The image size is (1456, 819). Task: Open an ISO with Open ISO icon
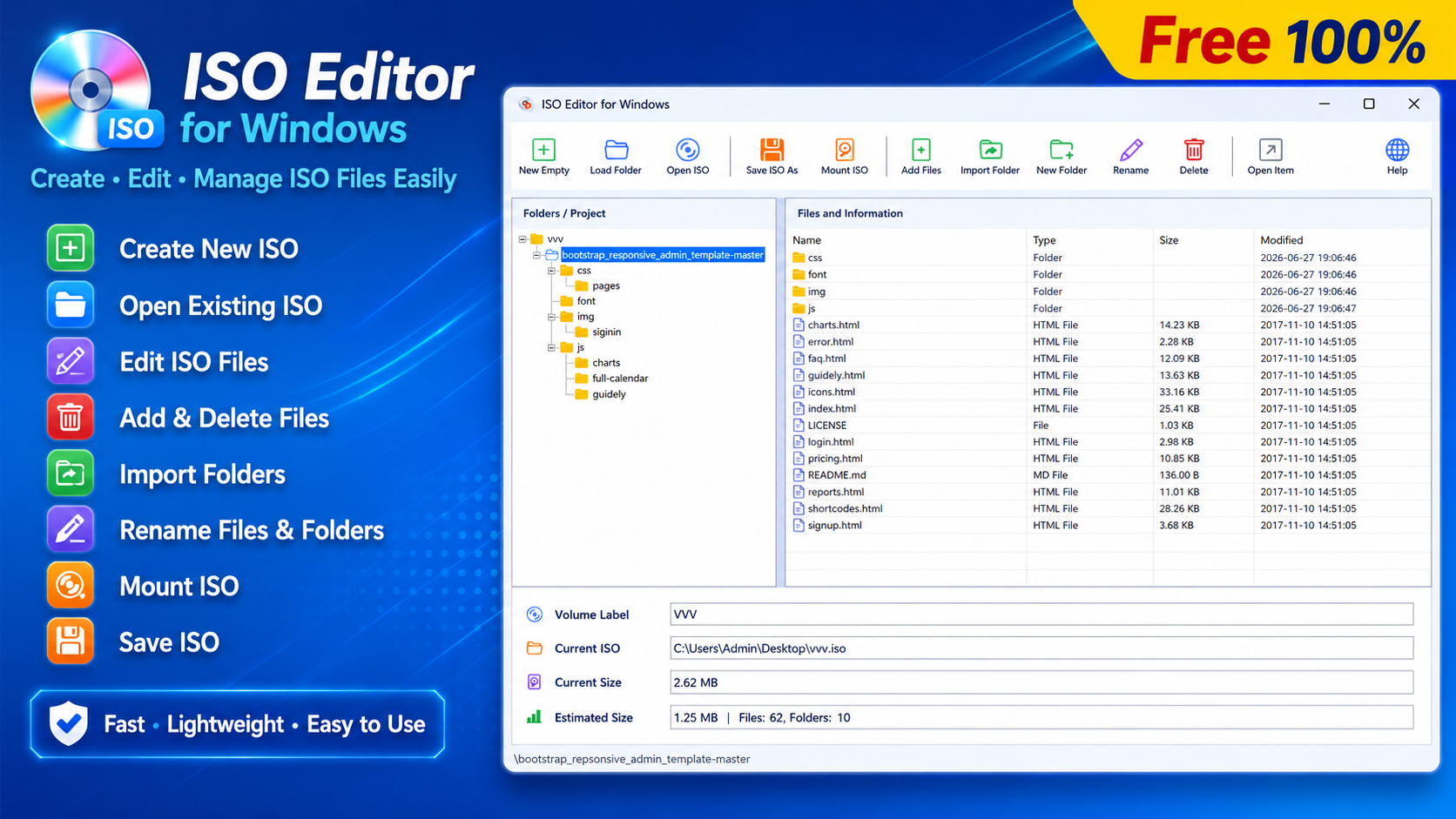point(687,150)
